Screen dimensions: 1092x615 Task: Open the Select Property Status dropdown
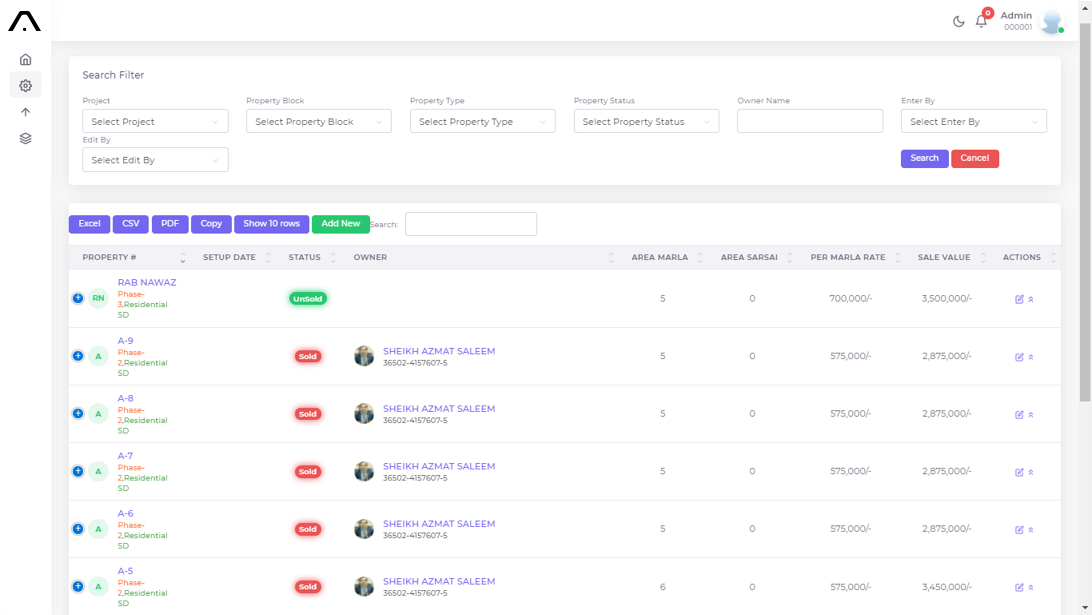pos(646,122)
